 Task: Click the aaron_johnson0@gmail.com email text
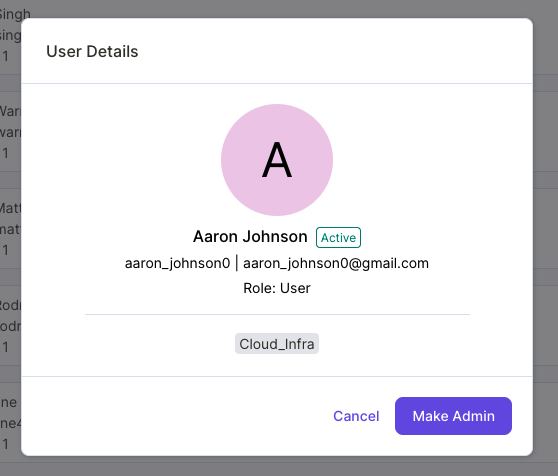pyautogui.click(x=336, y=263)
